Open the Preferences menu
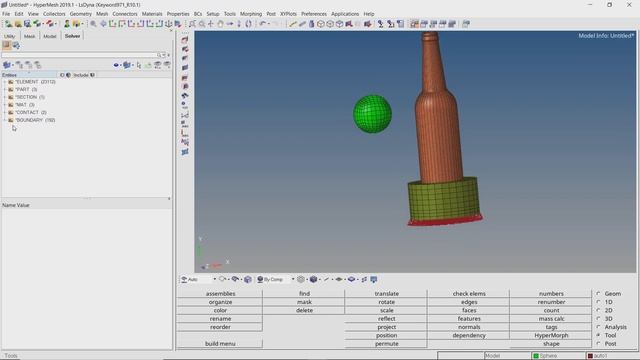Viewport: 640px width, 360px height. pyautogui.click(x=314, y=14)
